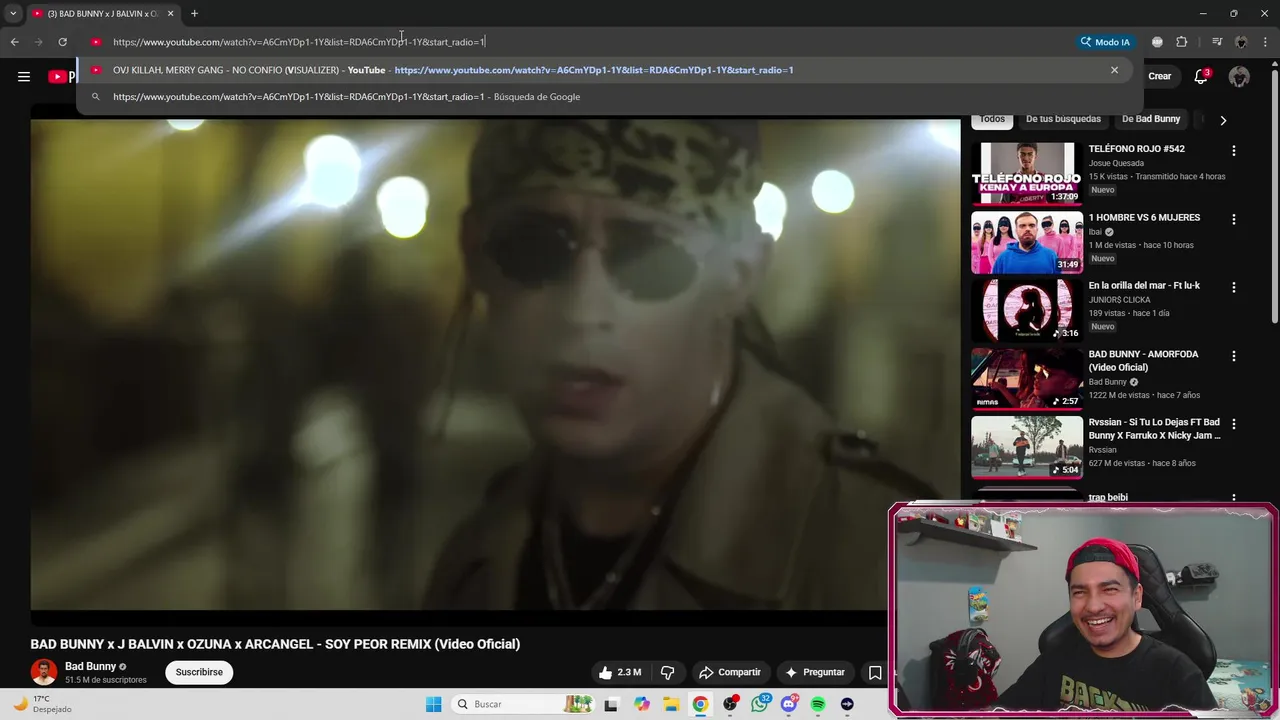Click channel name 'JUNIOR$ CLICKA'

pyautogui.click(x=1119, y=300)
